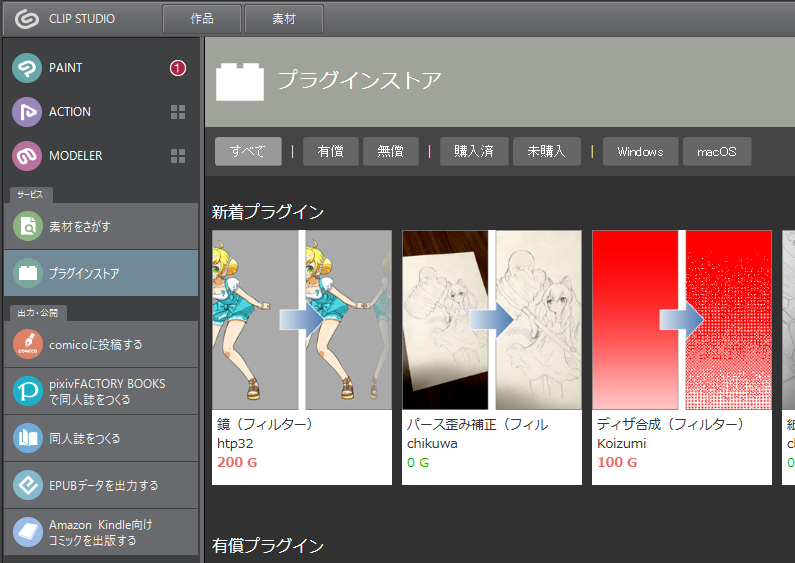Click the 有償プラグイン section heading
Screen dimensions: 795x563
coord(268,546)
